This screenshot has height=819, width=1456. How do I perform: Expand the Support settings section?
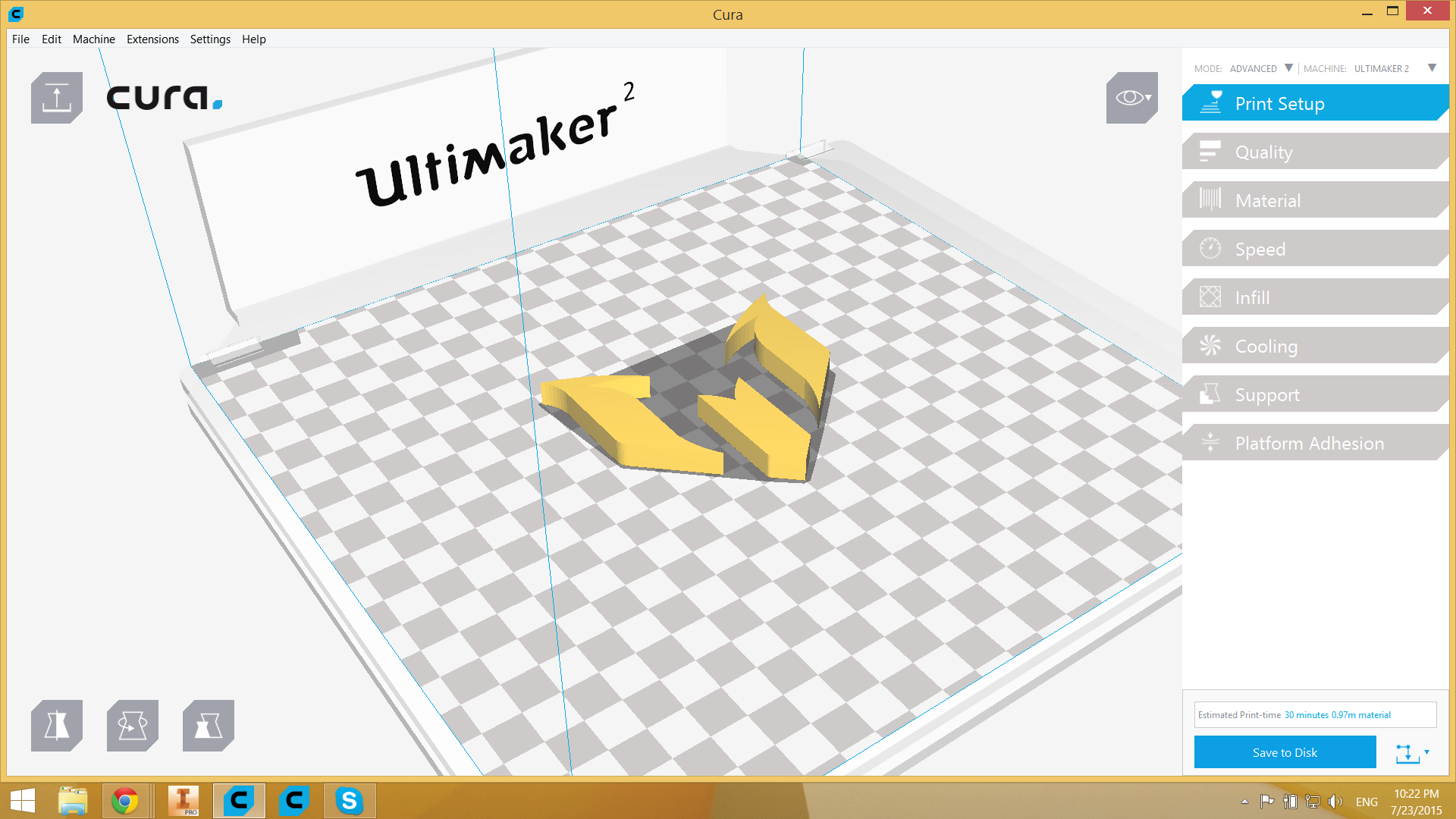point(1316,394)
